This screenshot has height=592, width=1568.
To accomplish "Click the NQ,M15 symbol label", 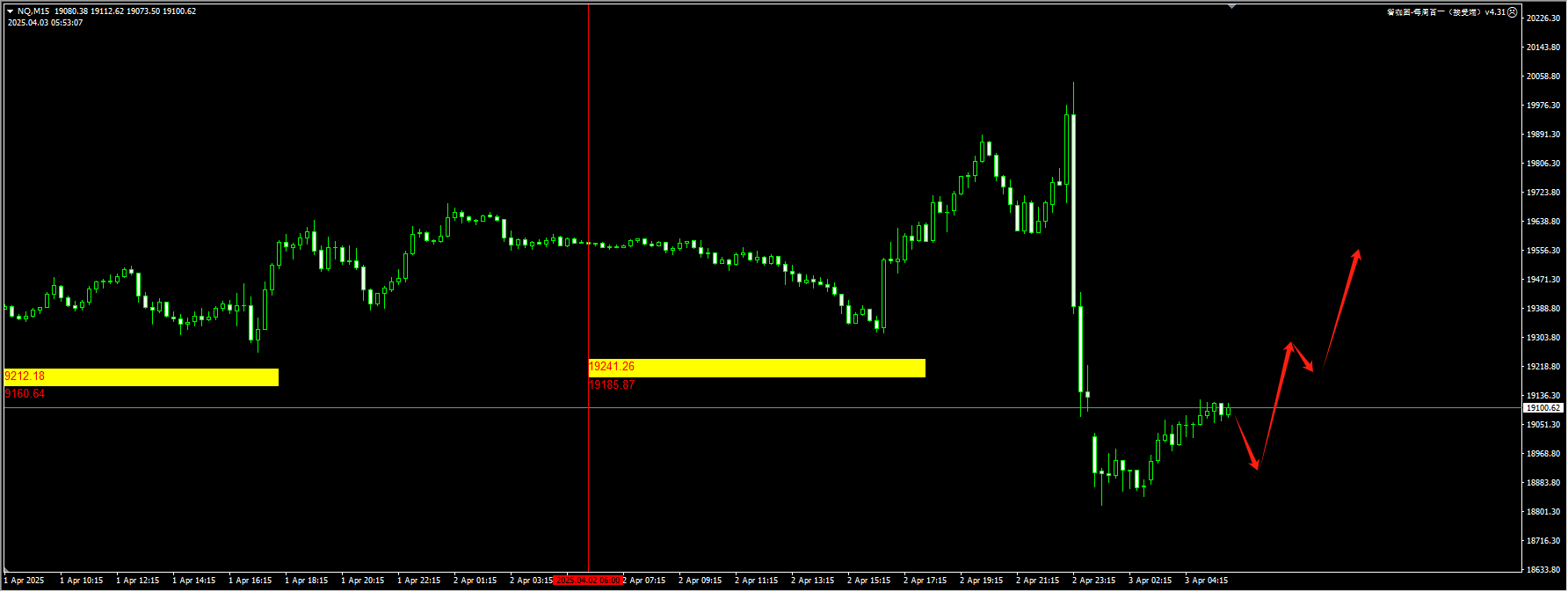I will [33, 11].
